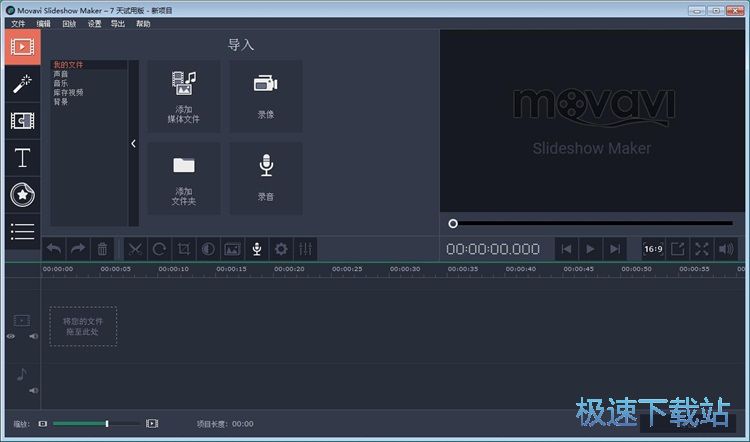This screenshot has width=750, height=442.
Task: Zoom out timeline with small frame icon
Action: tap(43, 424)
